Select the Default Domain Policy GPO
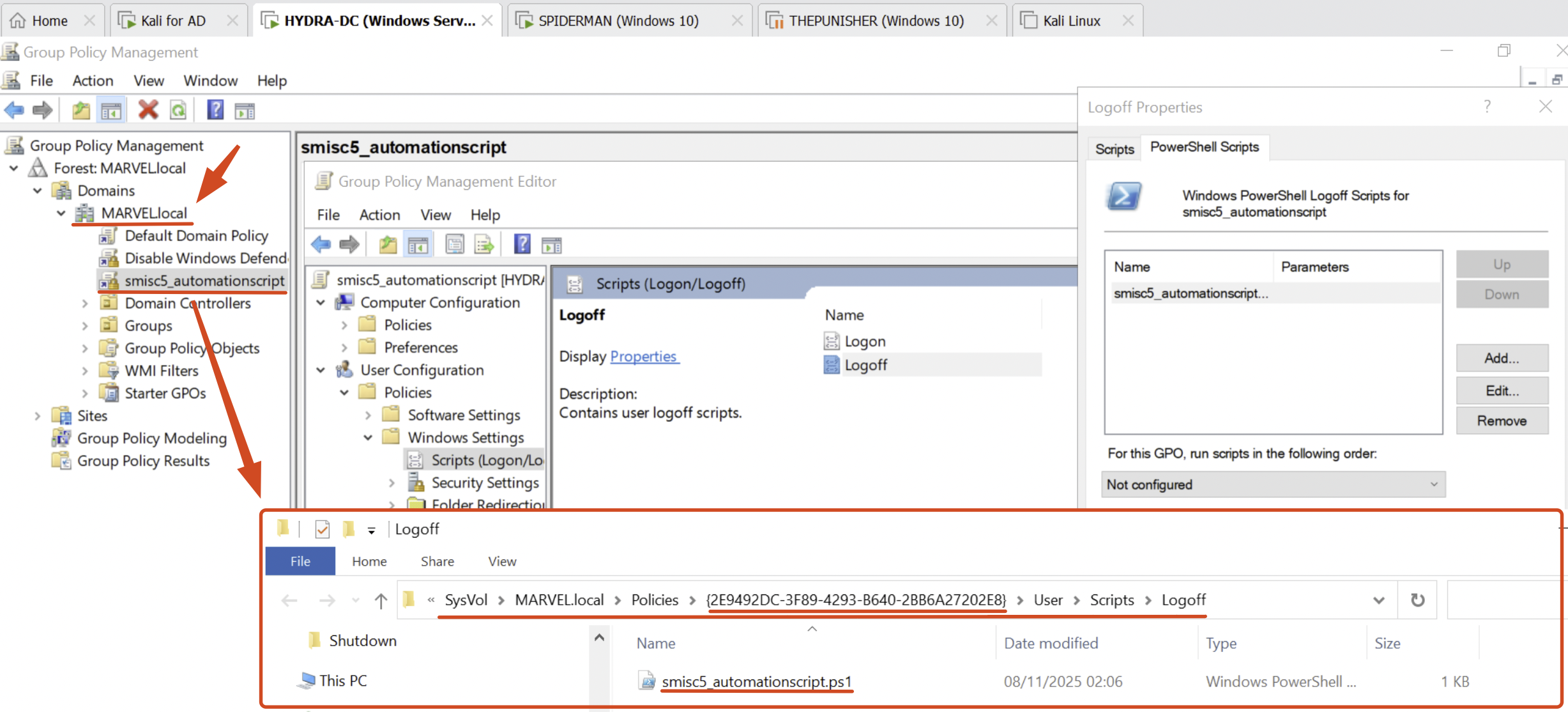This screenshot has width=1568, height=712. [196, 236]
